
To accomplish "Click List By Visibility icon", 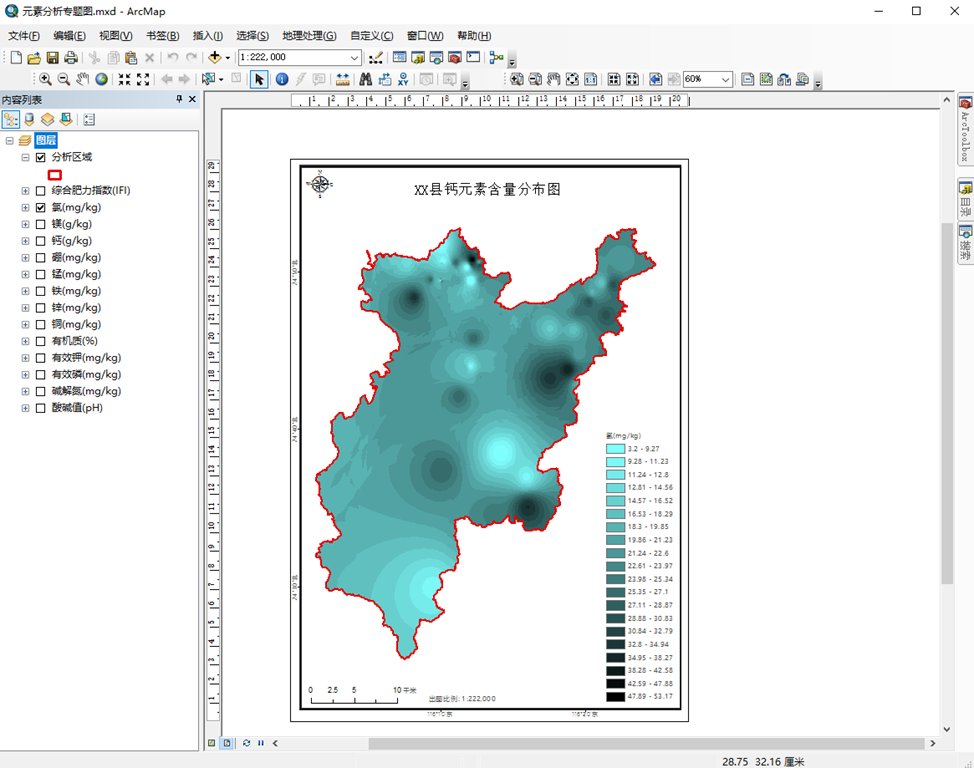I will coord(48,119).
